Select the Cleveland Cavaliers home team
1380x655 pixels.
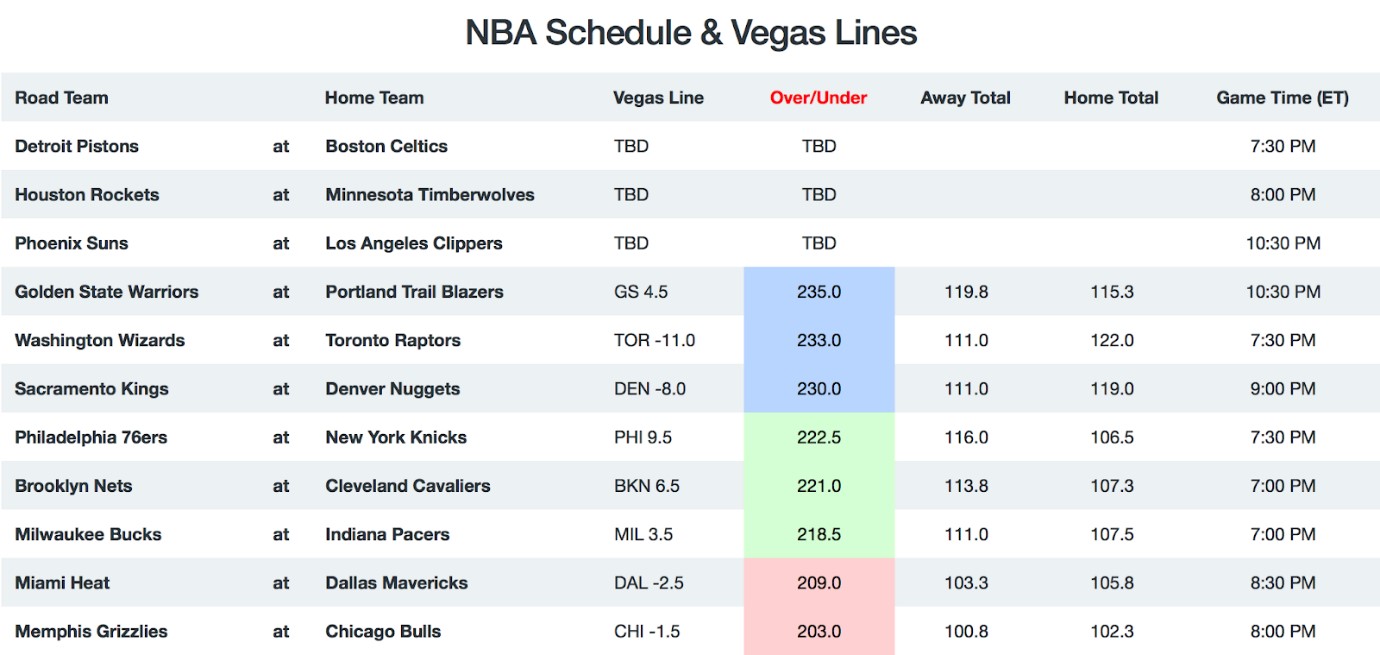pos(408,486)
